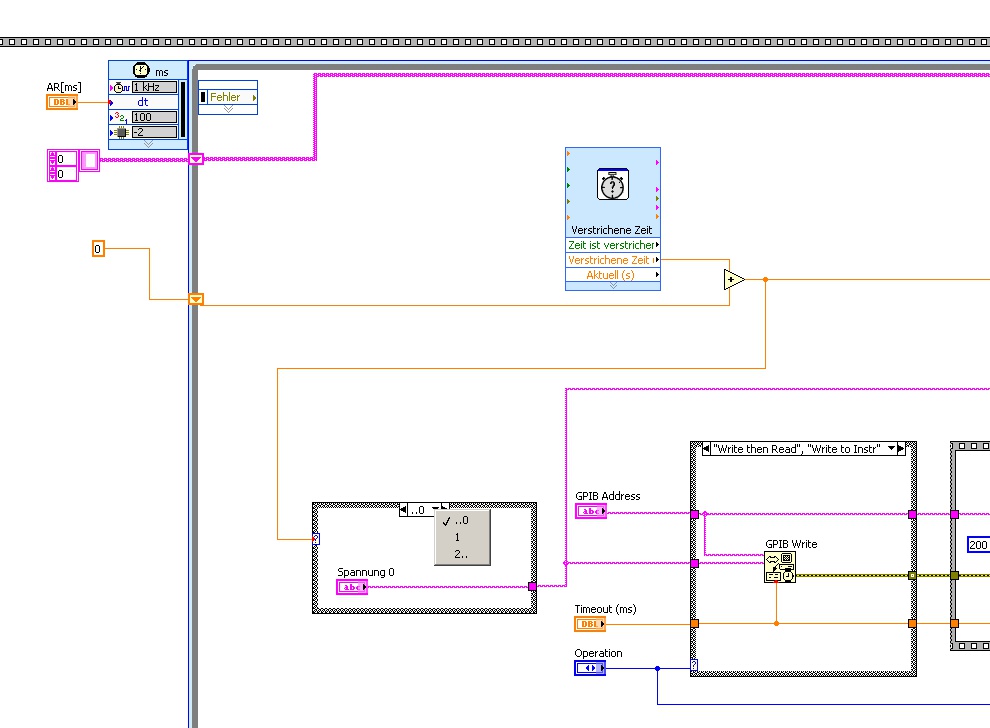
Task: Click the GPIB Write label
Action: [791, 544]
